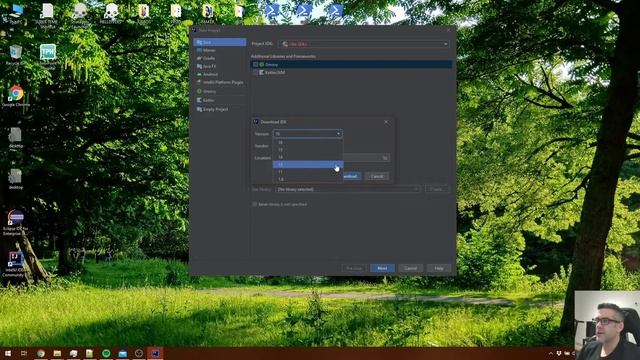Viewport: 640px width, 360px height.
Task: Launch Google Chrome from desktop
Action: [16, 96]
